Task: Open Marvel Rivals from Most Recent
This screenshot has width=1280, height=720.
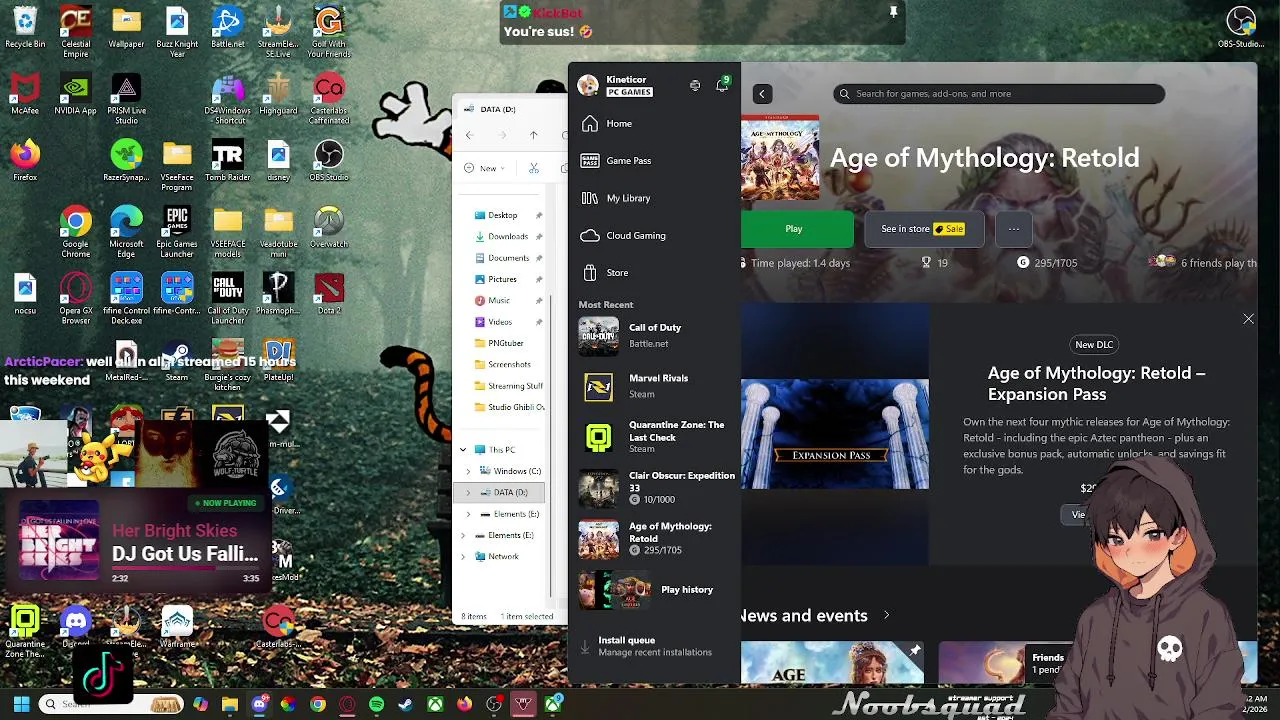Action: (x=656, y=386)
